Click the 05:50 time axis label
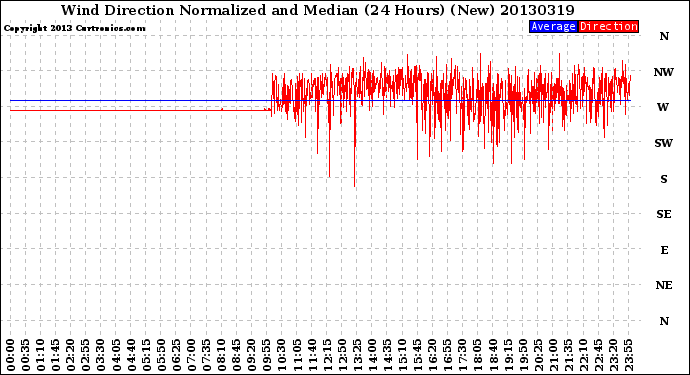 [161, 355]
